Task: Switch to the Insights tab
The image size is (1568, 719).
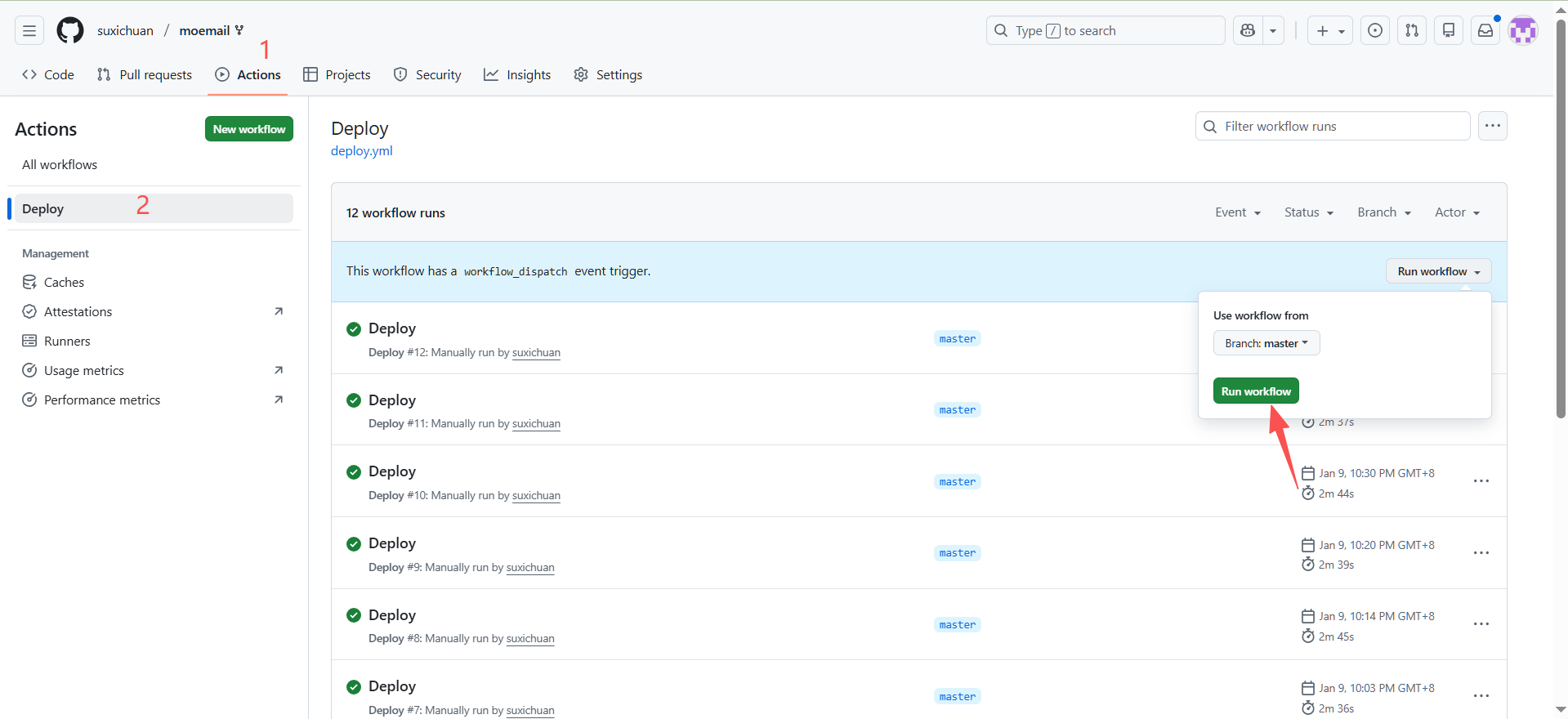Action: (517, 74)
